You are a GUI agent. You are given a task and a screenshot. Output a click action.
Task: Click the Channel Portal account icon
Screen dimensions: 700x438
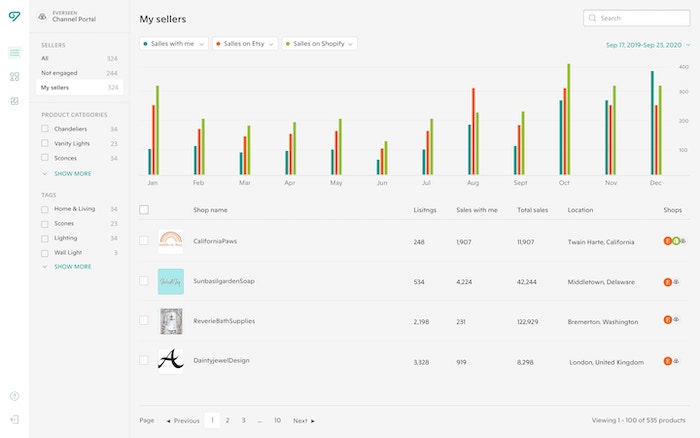coord(42,17)
